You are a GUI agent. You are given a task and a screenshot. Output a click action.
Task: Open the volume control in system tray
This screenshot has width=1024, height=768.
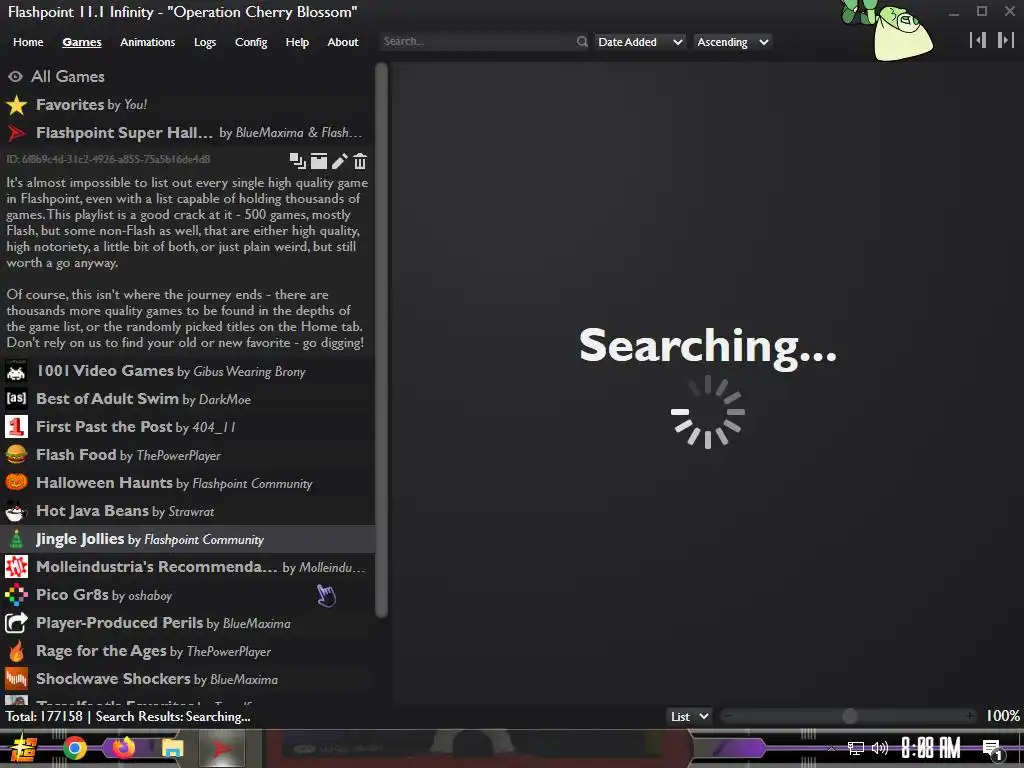[880, 748]
